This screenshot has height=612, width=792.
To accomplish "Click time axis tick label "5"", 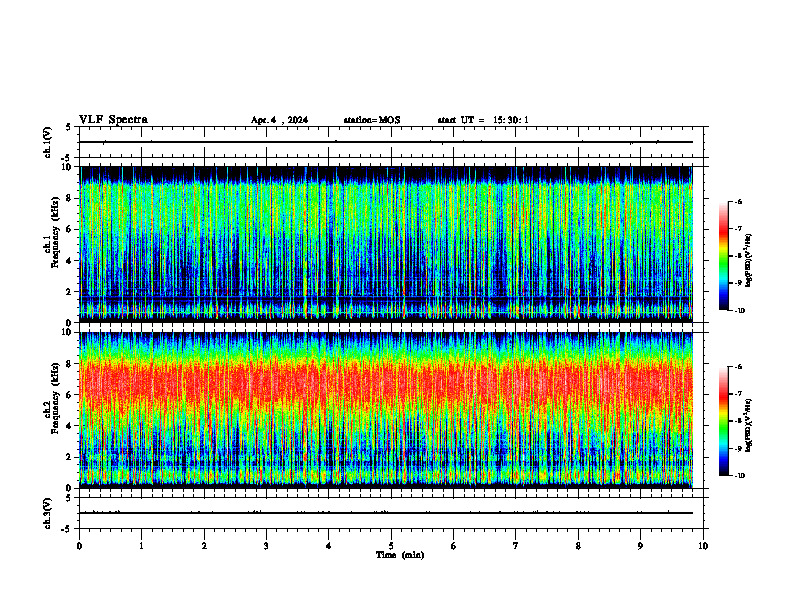I will click(x=391, y=546).
